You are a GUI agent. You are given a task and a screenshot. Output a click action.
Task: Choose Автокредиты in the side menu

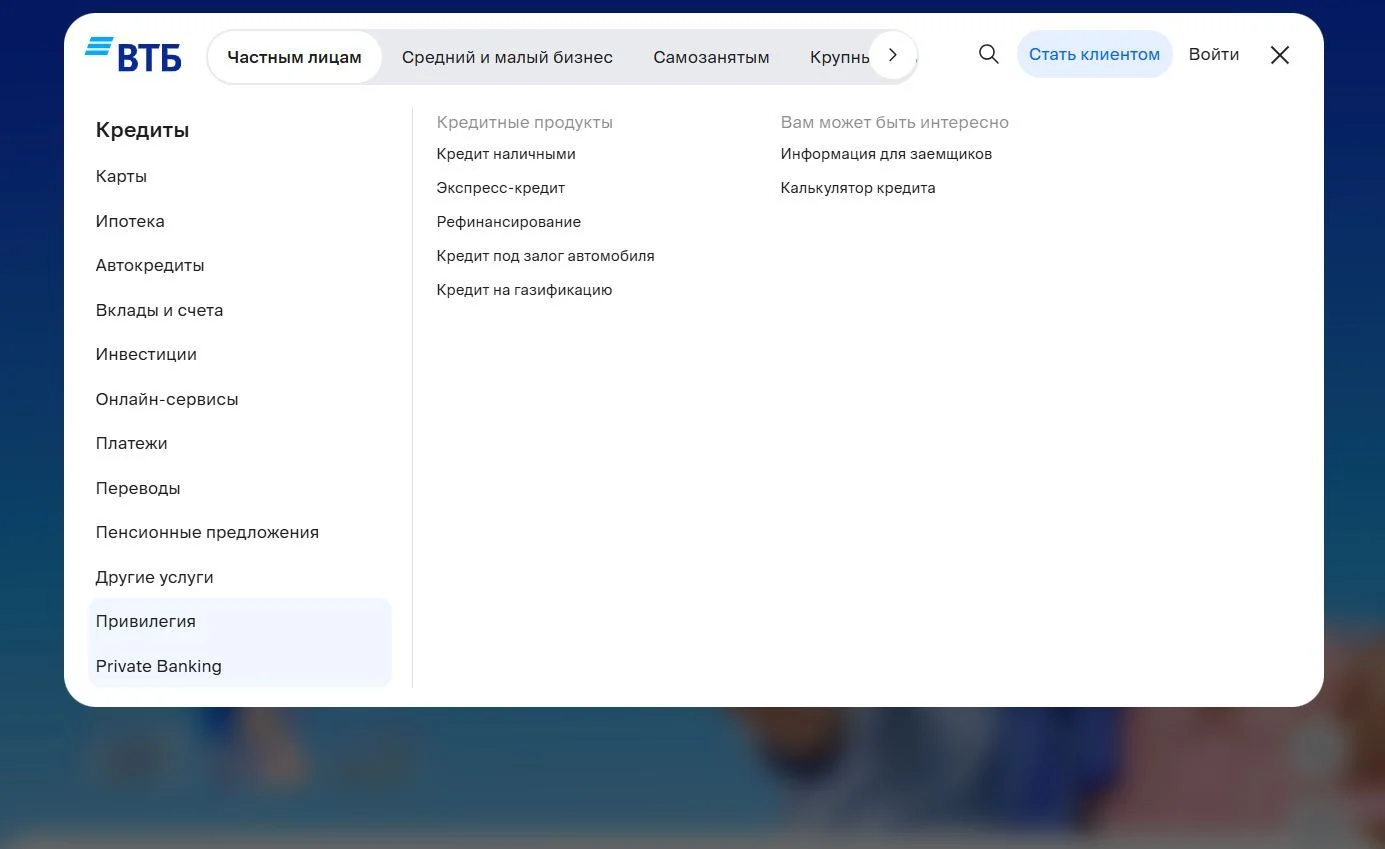150,265
